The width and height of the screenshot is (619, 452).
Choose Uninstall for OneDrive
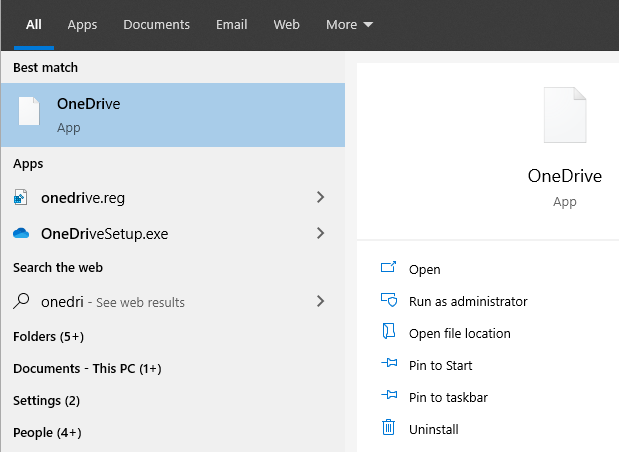[x=433, y=429]
